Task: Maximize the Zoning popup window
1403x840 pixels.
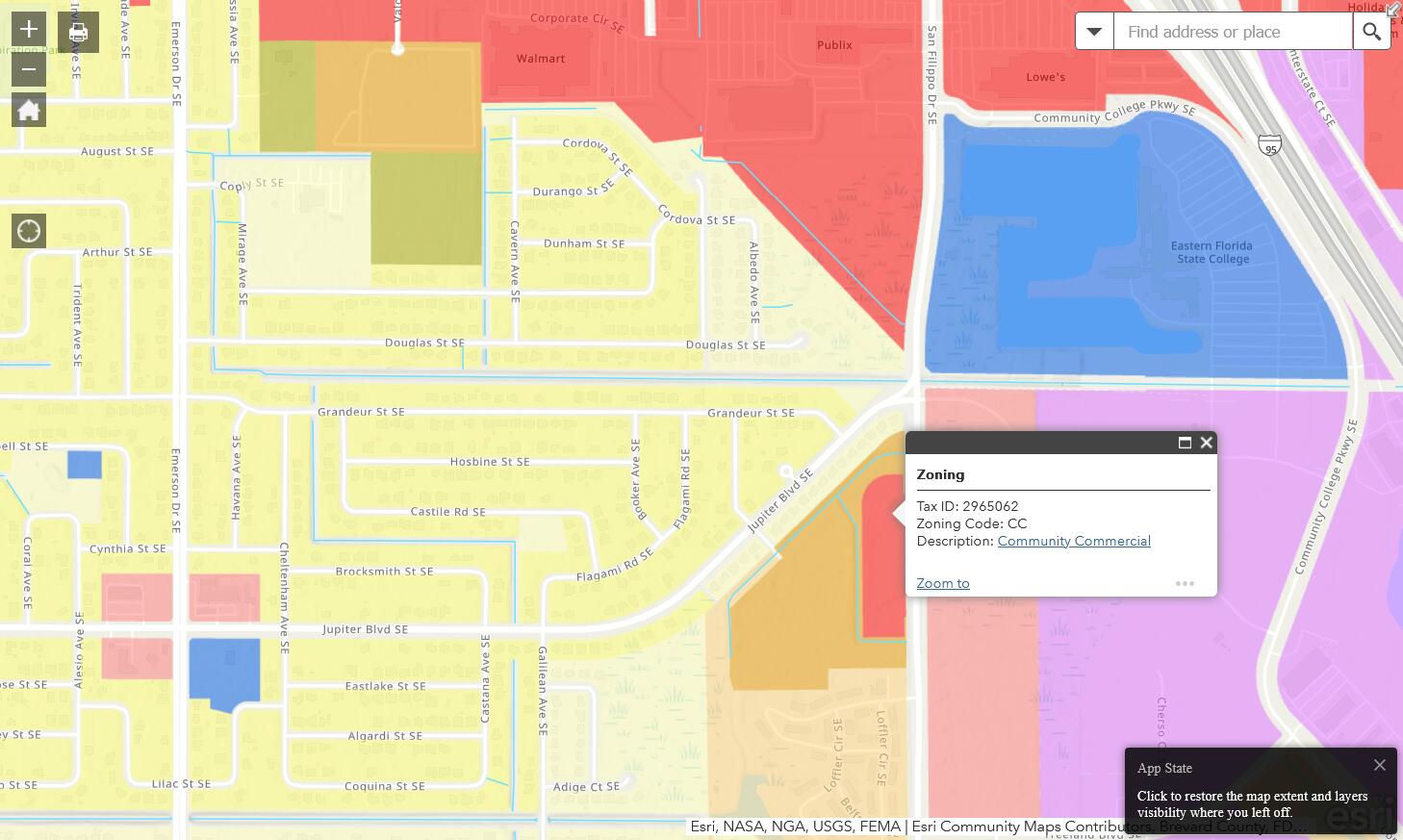Action: pos(1185,443)
